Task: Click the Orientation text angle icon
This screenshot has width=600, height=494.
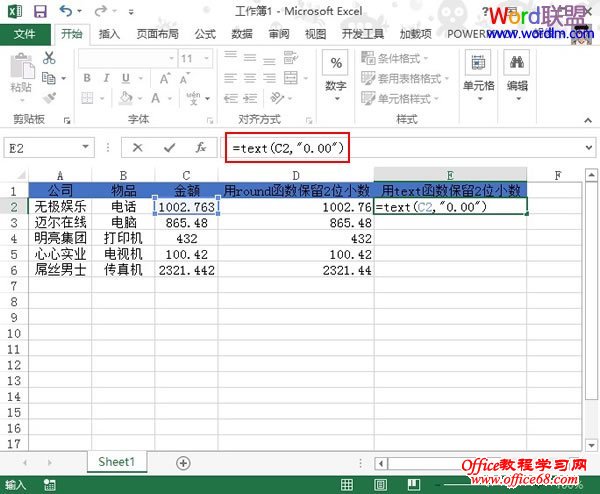Action: 277,98
